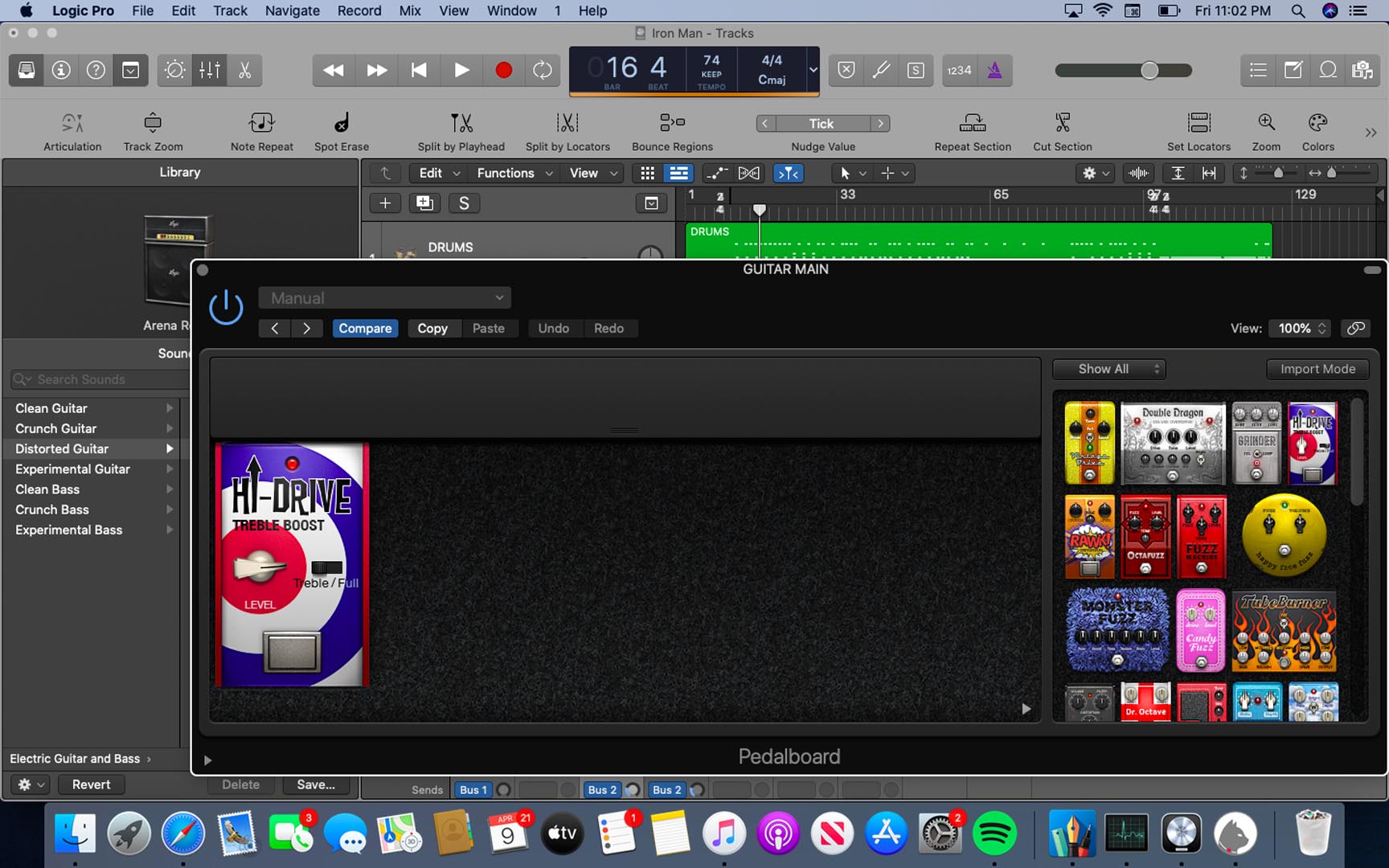Screen dimensions: 1389x868
Task: Toggle Solo mode S button in control bar
Action: coord(916,70)
